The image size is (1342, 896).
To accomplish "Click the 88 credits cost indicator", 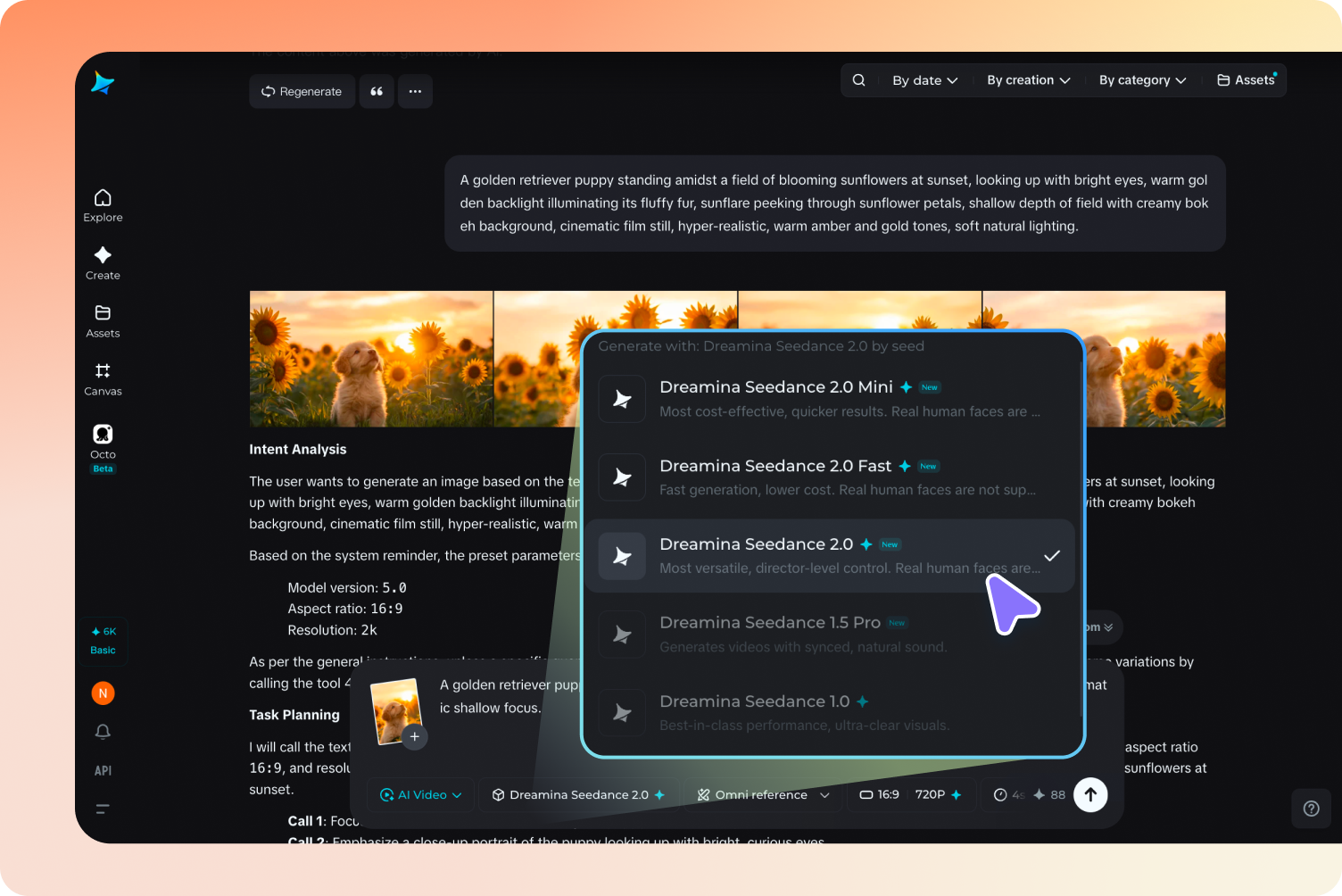I will click(x=1049, y=794).
